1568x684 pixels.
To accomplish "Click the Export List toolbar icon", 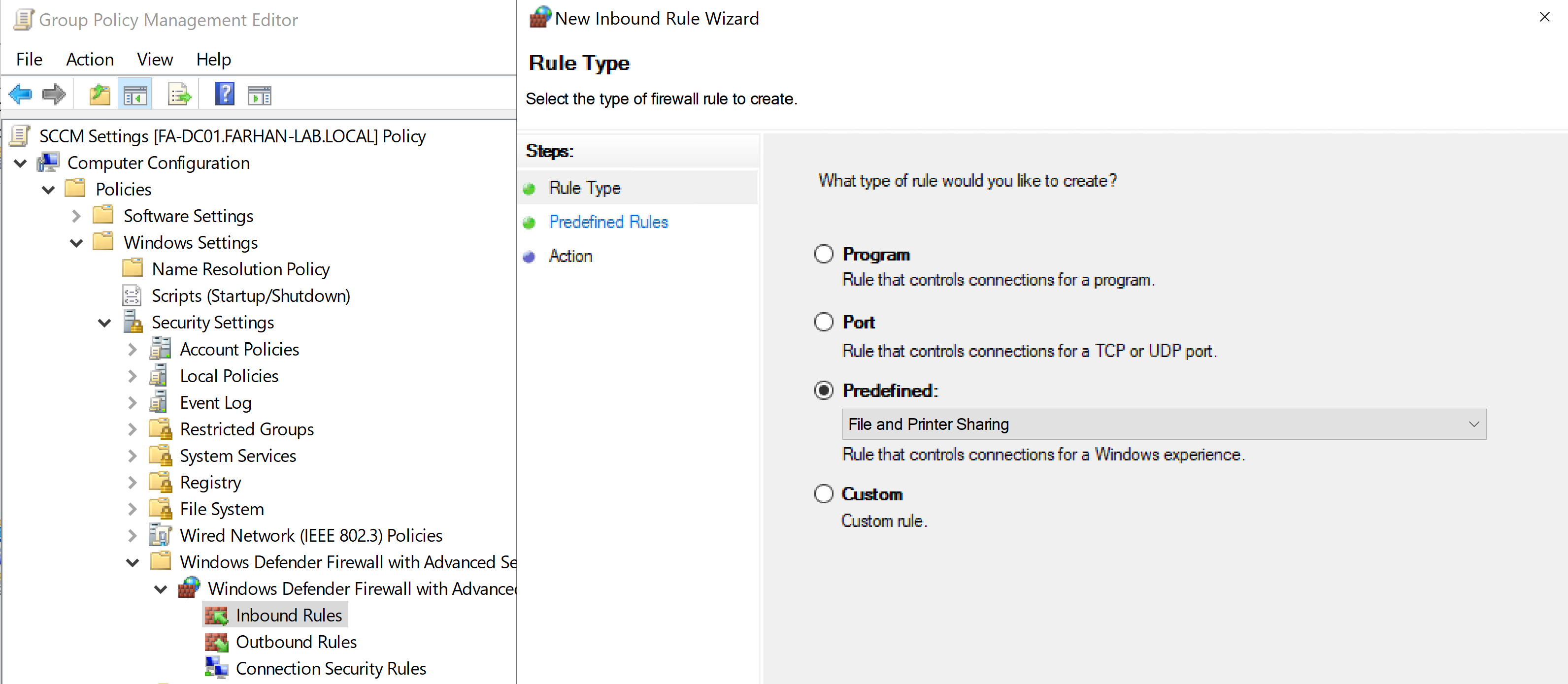I will tap(179, 95).
